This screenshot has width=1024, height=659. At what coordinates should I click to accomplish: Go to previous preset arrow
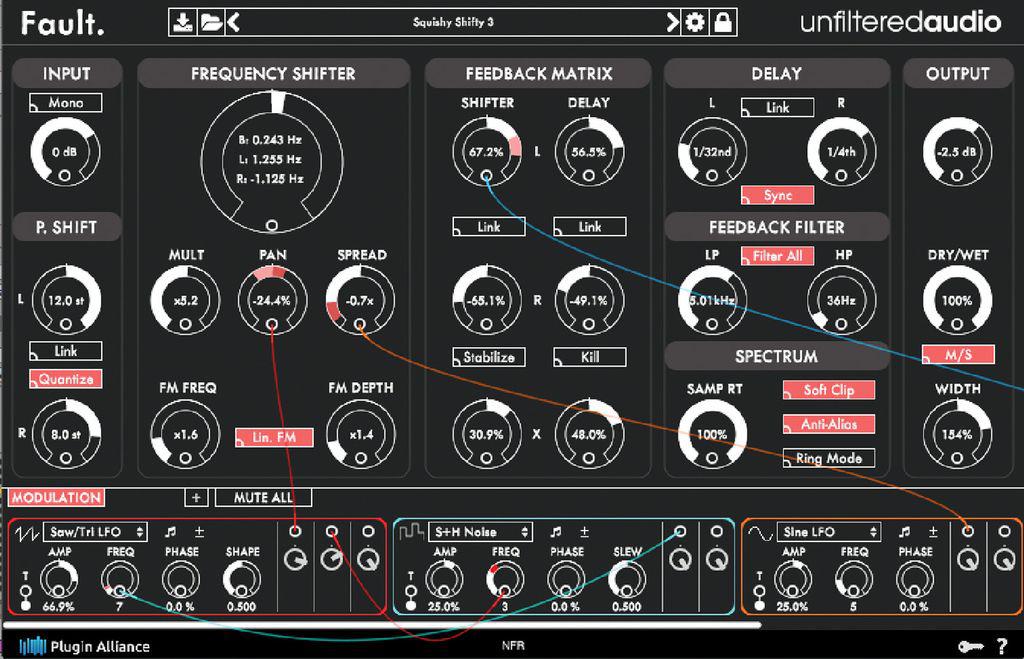(x=233, y=22)
